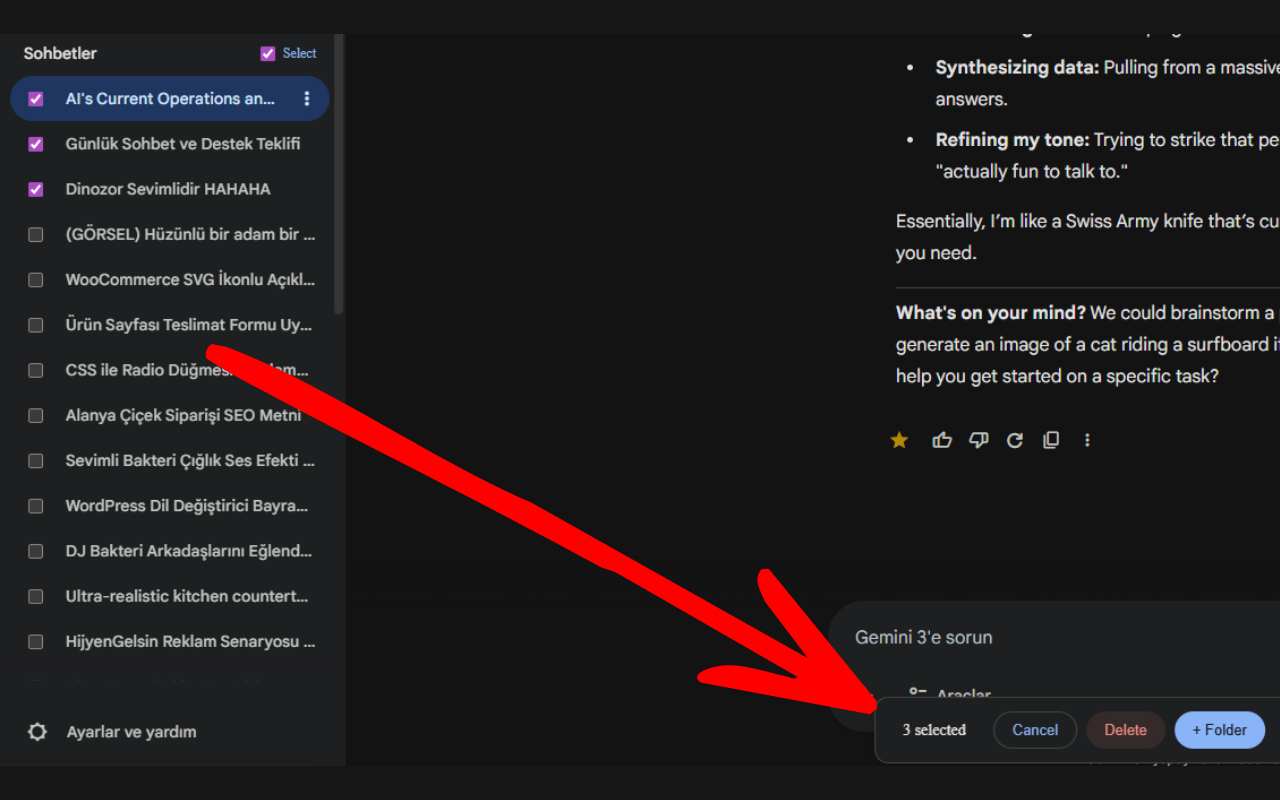Give thumbs up to the response
The width and height of the screenshot is (1280, 800).
click(x=942, y=440)
